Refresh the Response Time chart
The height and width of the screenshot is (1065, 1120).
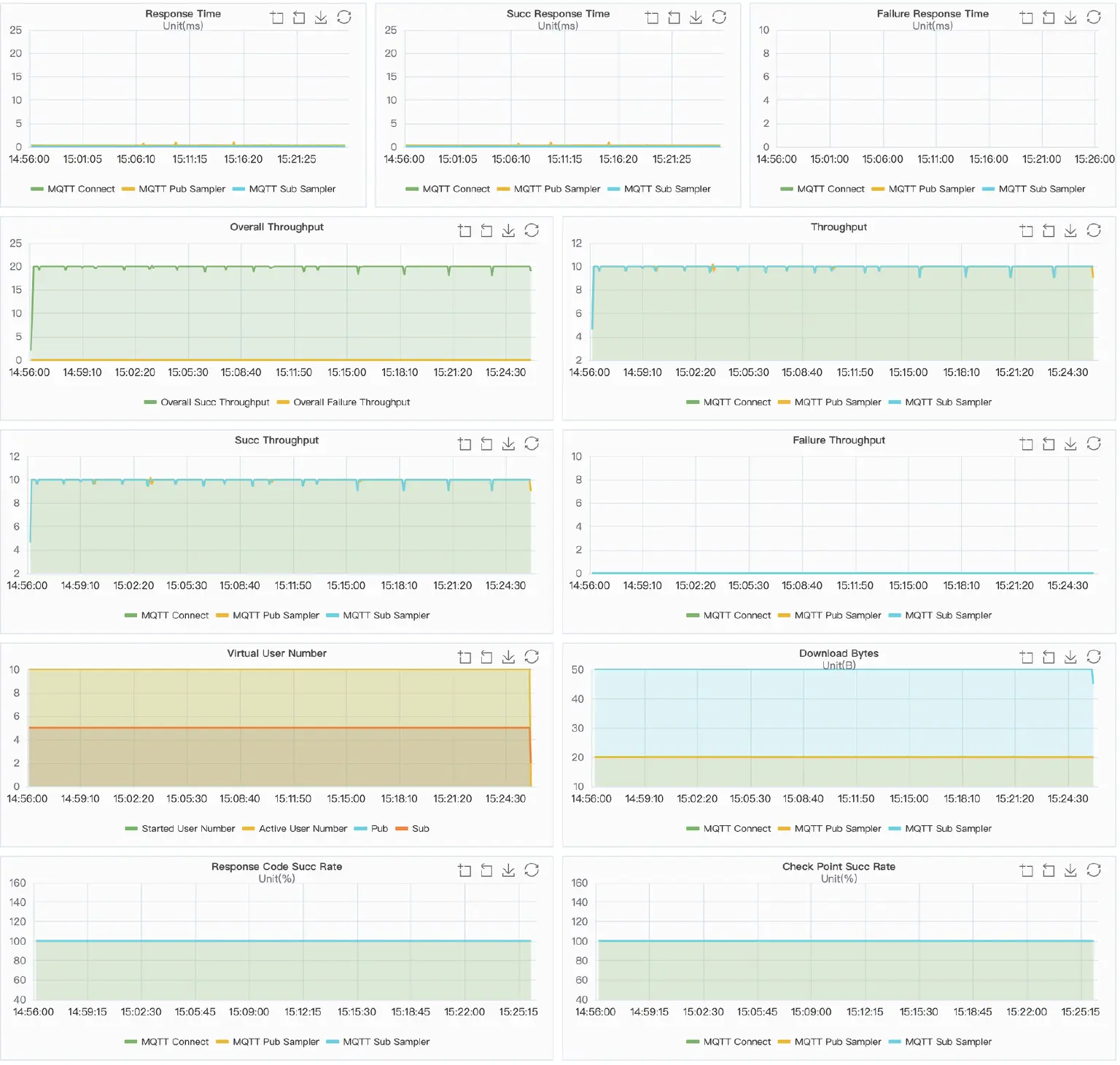[345, 17]
